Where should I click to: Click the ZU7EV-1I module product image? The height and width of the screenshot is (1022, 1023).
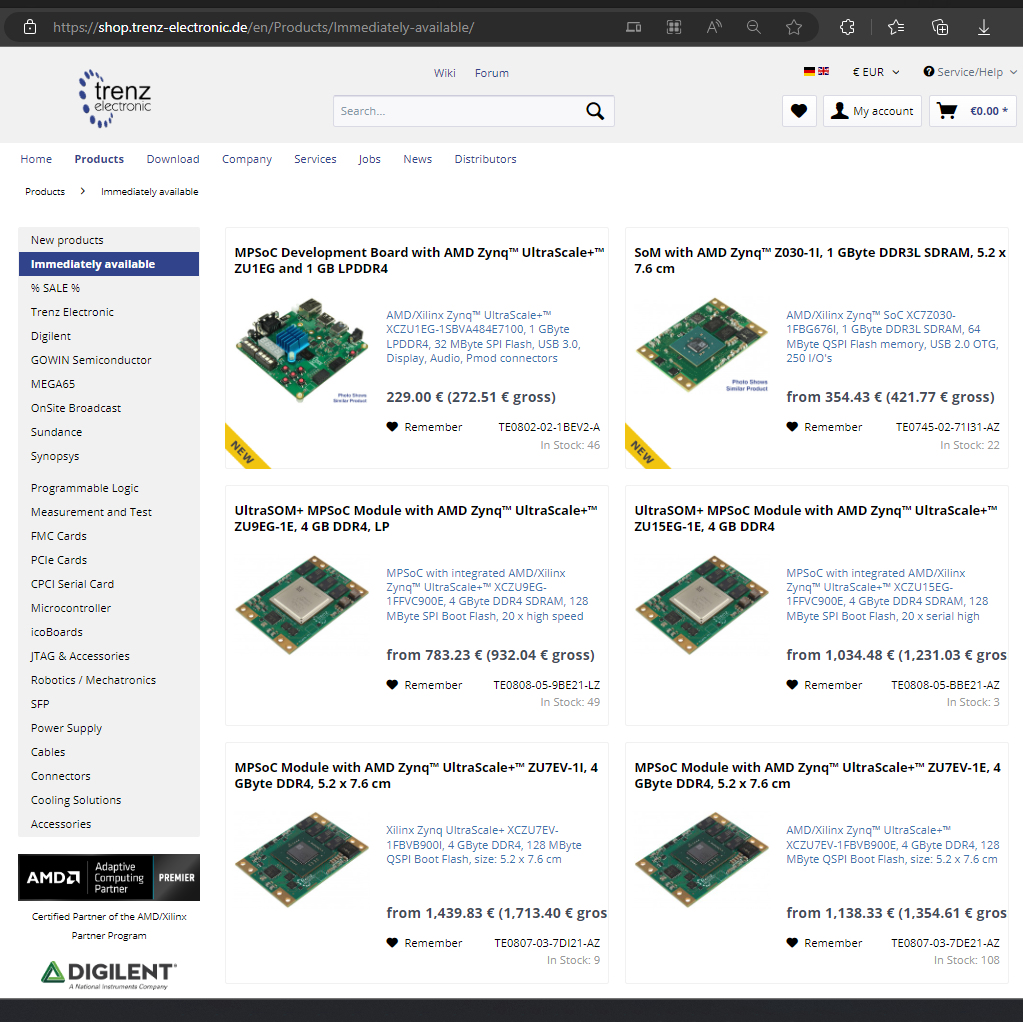pos(302,859)
